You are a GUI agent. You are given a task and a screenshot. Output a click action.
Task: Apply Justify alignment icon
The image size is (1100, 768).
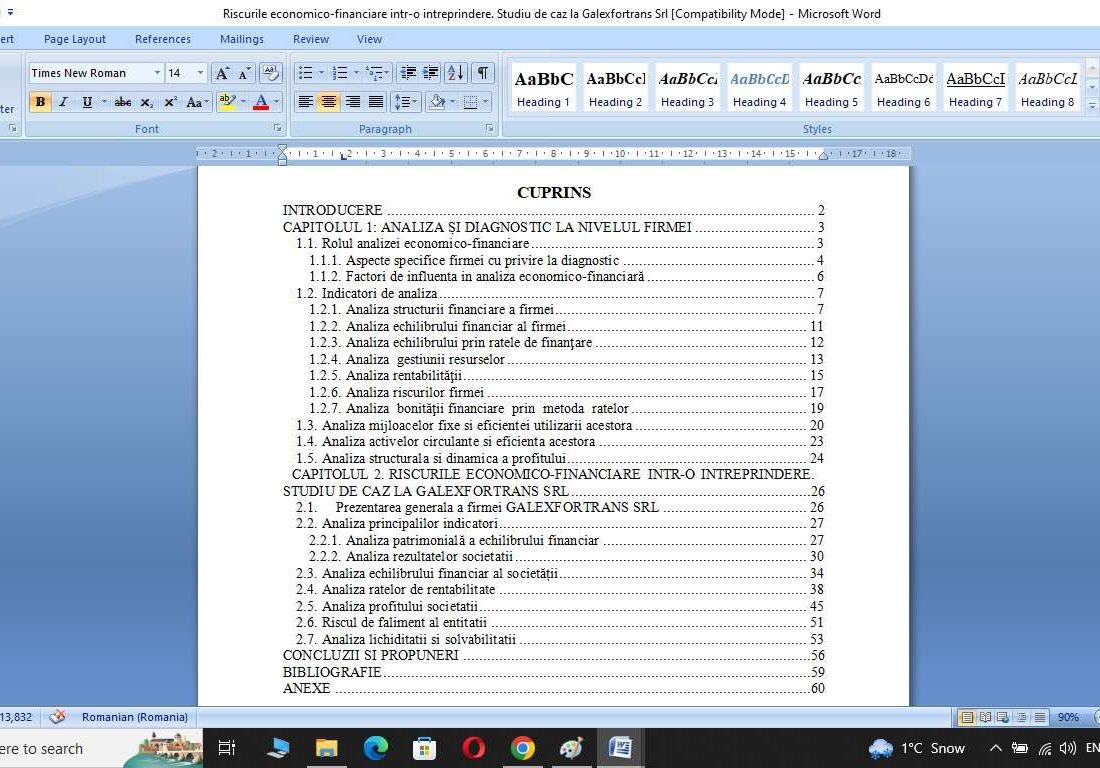tap(376, 102)
